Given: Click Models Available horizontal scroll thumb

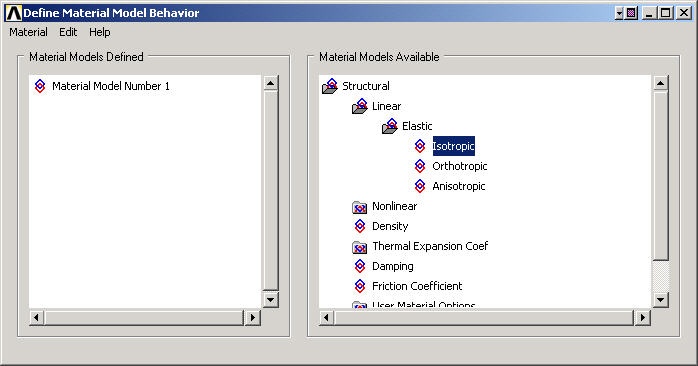Looking at the screenshot, I should (483, 317).
